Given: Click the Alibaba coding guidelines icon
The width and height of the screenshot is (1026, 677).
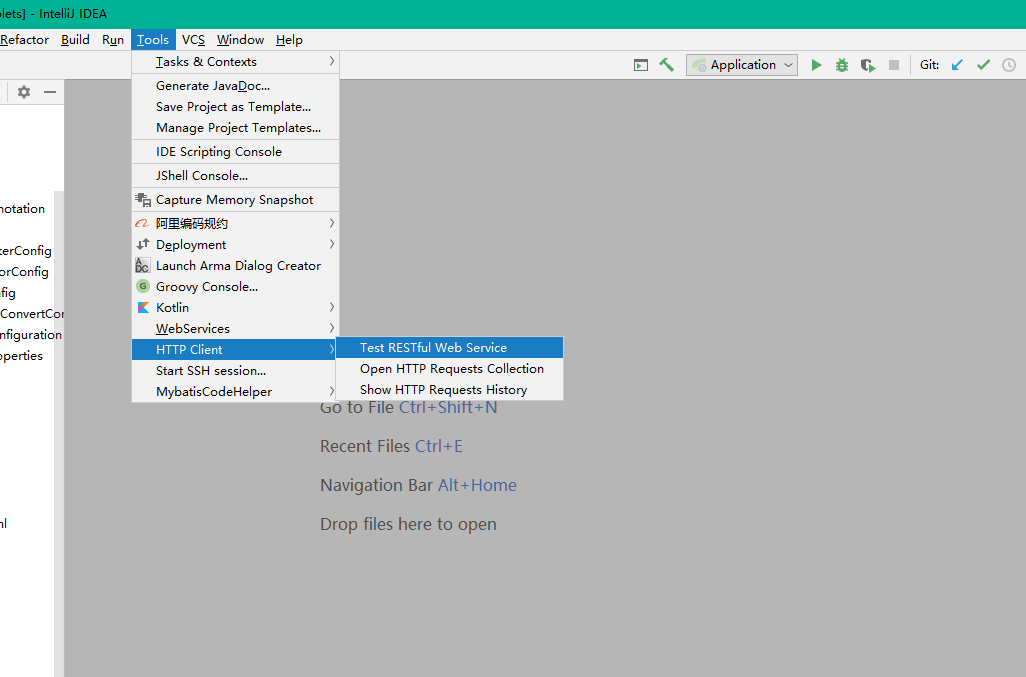Looking at the screenshot, I should 142,224.
